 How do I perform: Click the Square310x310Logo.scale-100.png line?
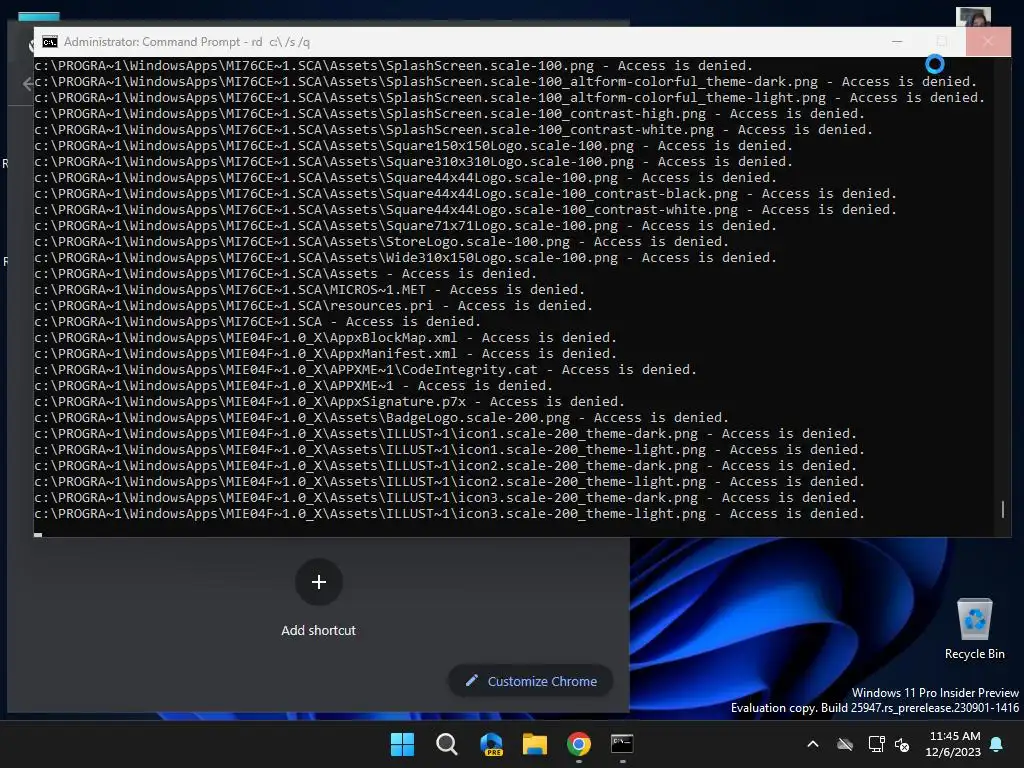(x=414, y=161)
